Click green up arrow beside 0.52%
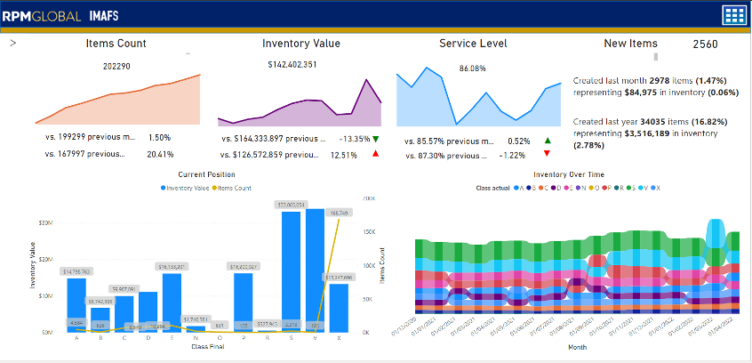Screen dimensions: 752x363 point(548,141)
